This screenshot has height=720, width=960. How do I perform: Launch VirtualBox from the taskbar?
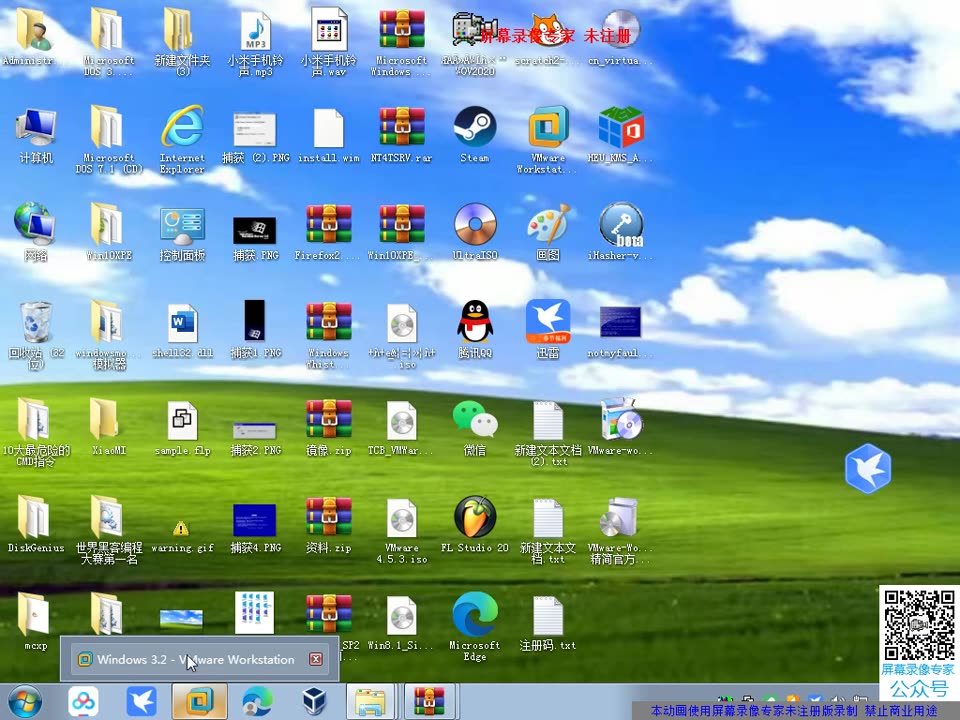click(314, 700)
